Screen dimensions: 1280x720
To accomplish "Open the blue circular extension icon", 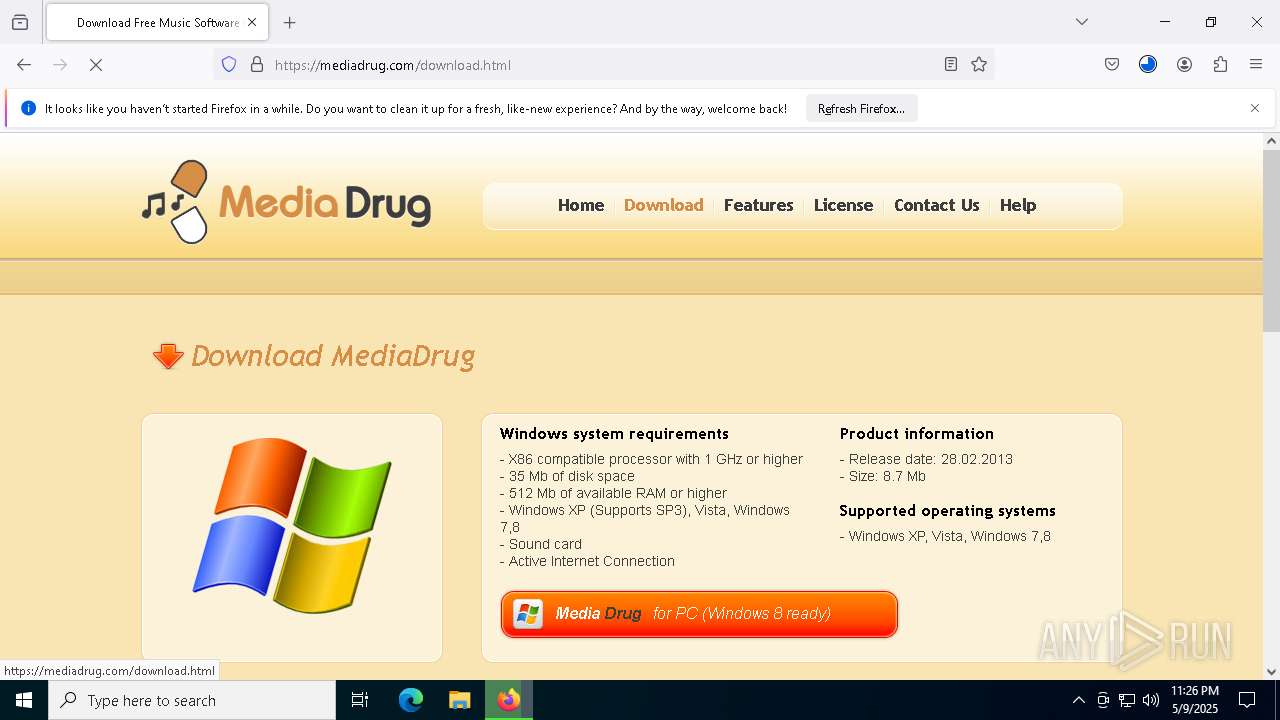I will 1148,64.
